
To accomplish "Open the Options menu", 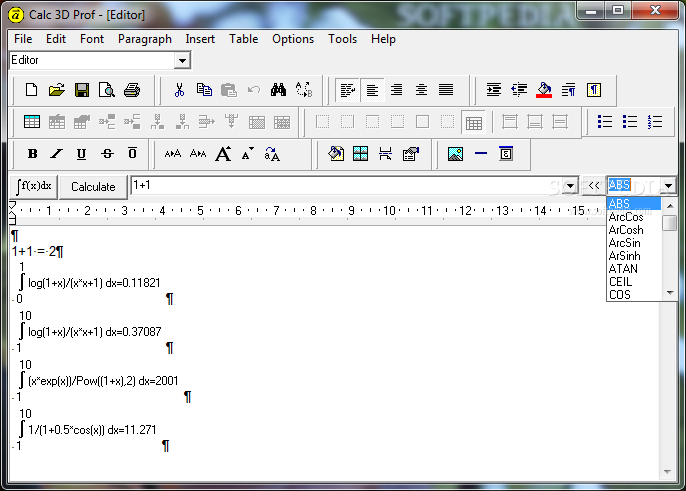I will 293,39.
